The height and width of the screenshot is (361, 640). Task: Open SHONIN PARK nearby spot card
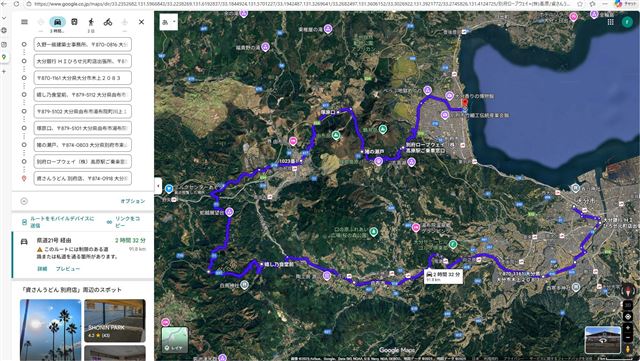pos(115,321)
